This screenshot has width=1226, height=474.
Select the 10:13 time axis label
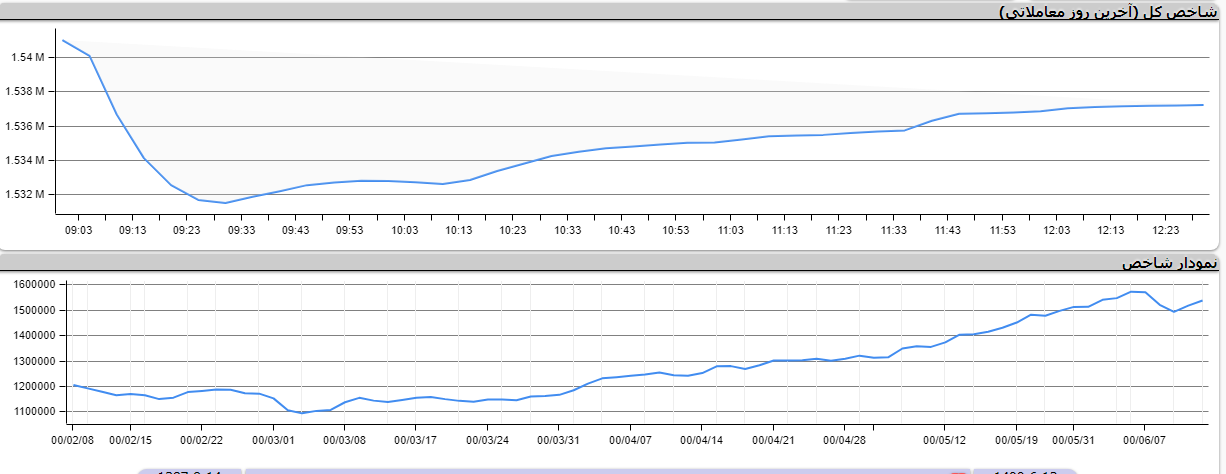point(458,230)
